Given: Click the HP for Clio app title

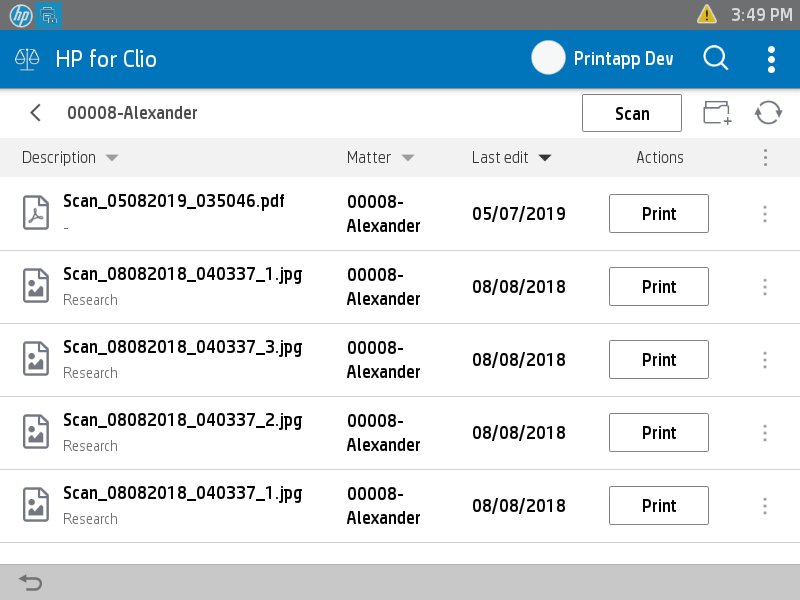Looking at the screenshot, I should pyautogui.click(x=106, y=59).
